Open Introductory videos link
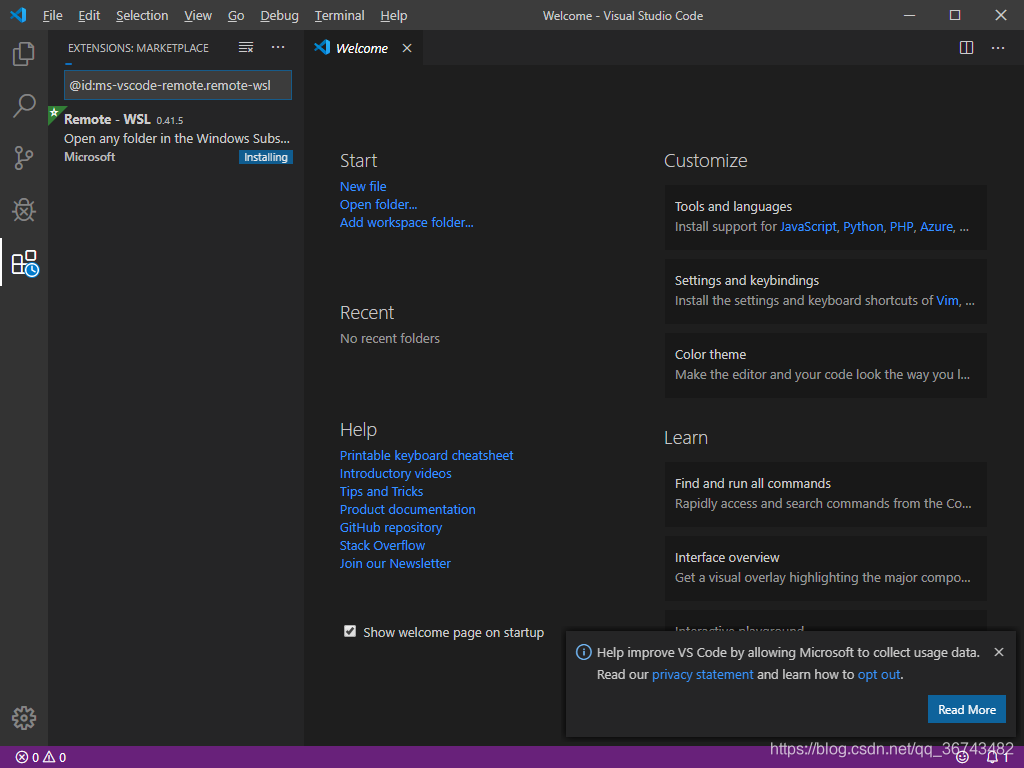The image size is (1024, 768). (x=395, y=473)
